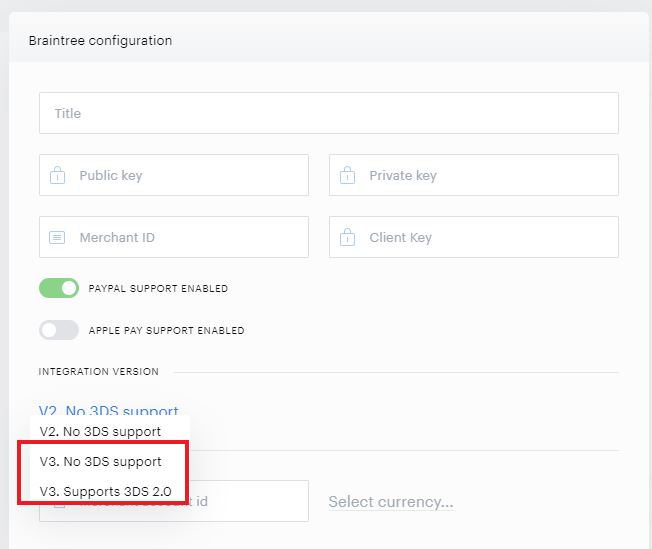Click the Braintree configuration heading
652x549 pixels.
100,41
